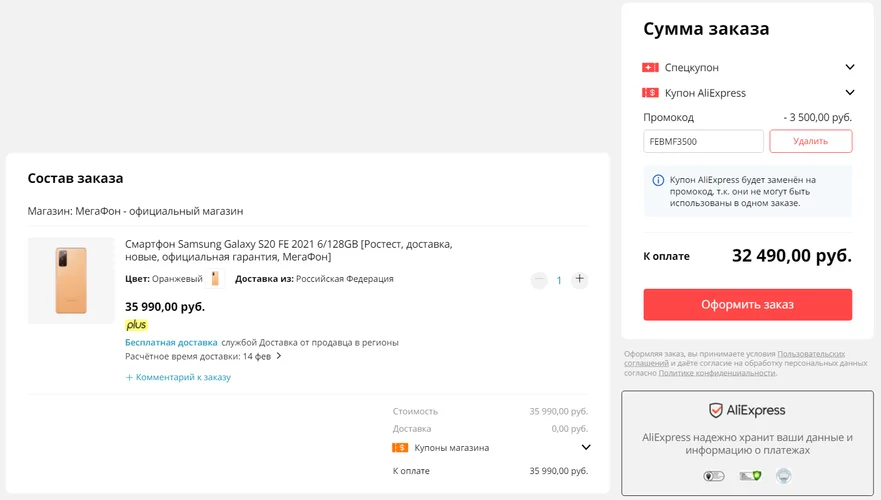Click the promo code field FEBMF3500
This screenshot has height=500, width=881.
(x=703, y=141)
